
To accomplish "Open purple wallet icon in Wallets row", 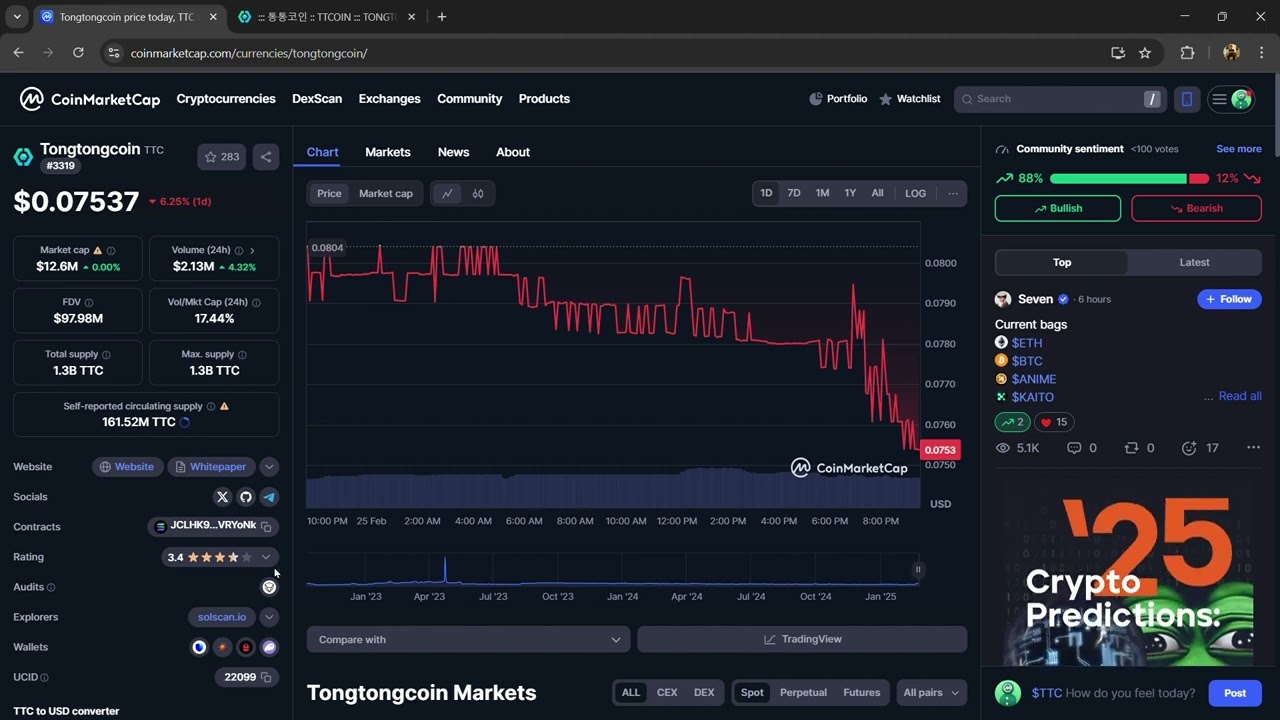I will click(269, 647).
